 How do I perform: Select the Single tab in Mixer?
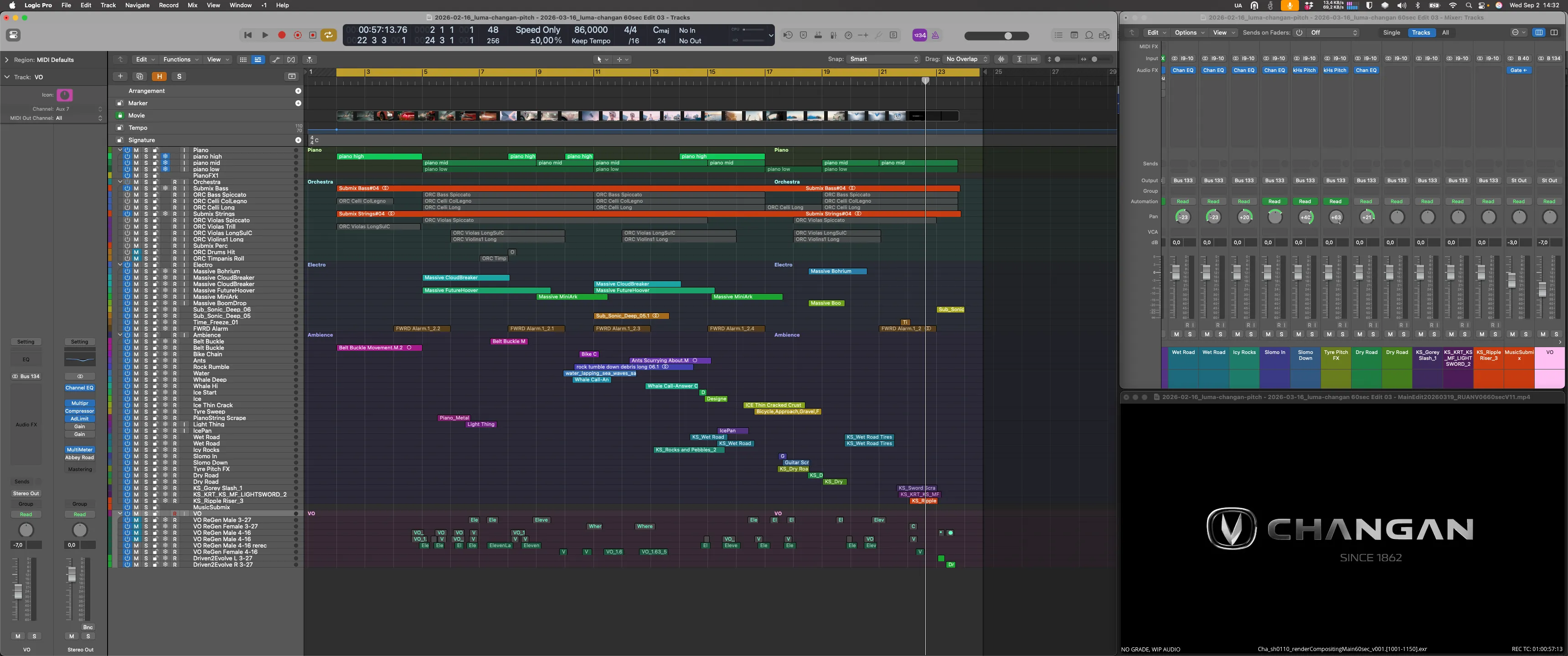1392,33
